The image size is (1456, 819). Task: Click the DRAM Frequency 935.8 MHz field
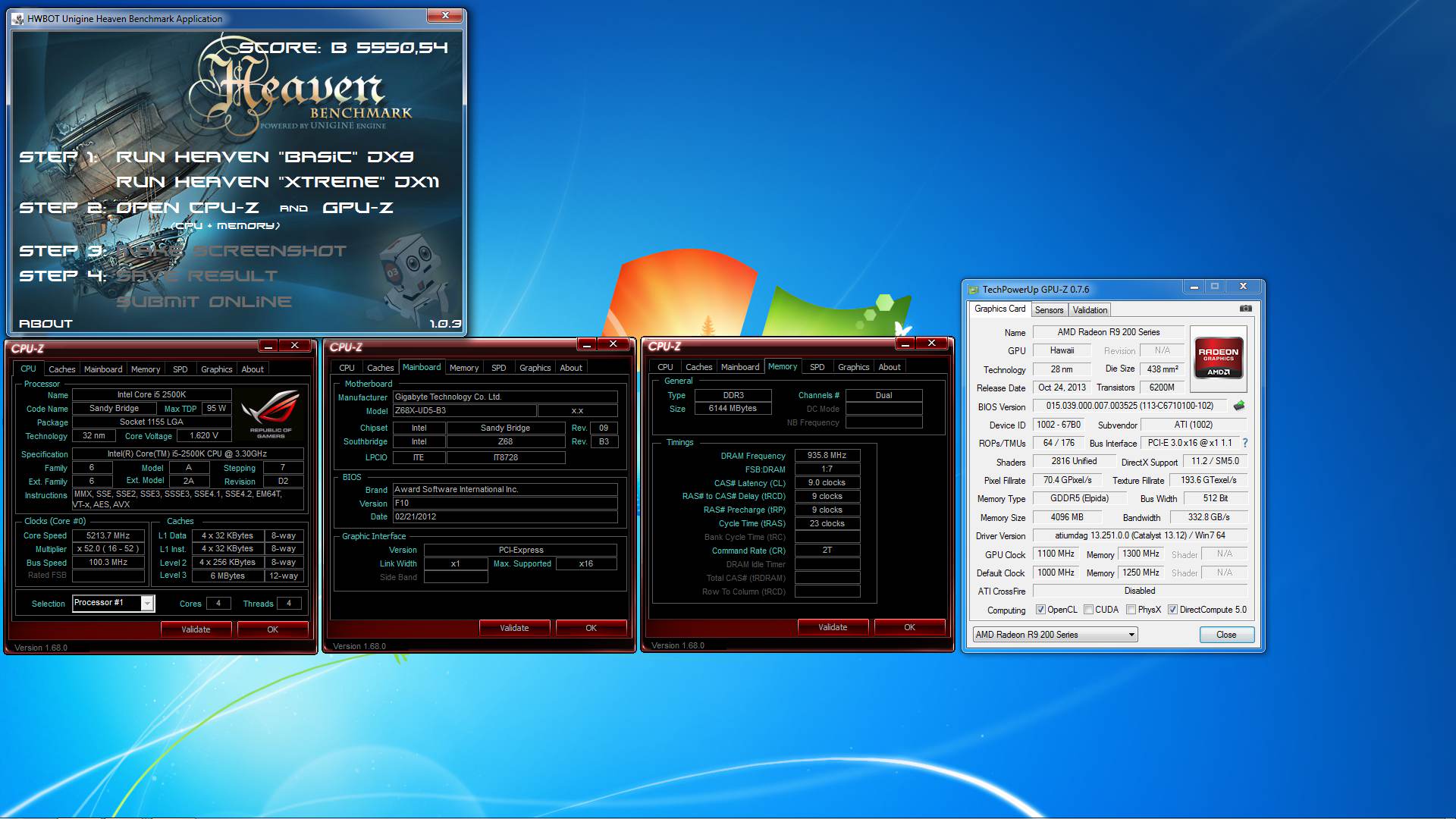tap(827, 456)
